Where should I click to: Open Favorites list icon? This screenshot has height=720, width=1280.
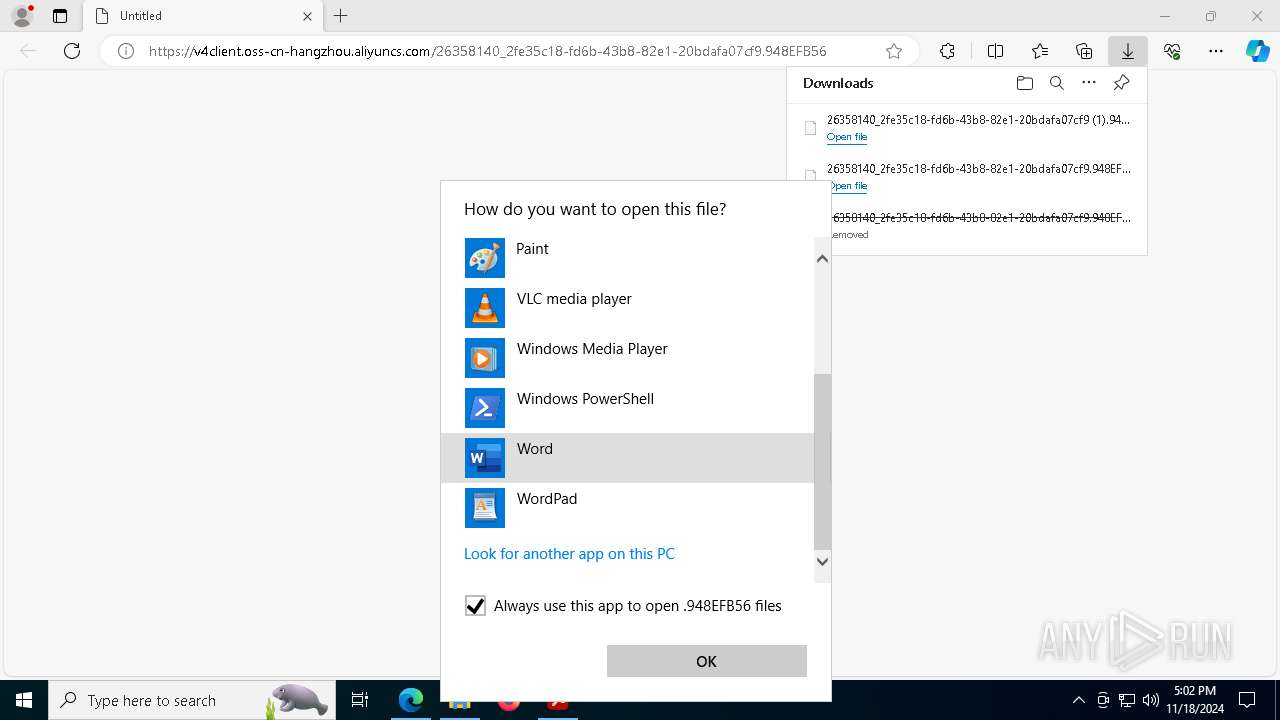[x=1040, y=51]
